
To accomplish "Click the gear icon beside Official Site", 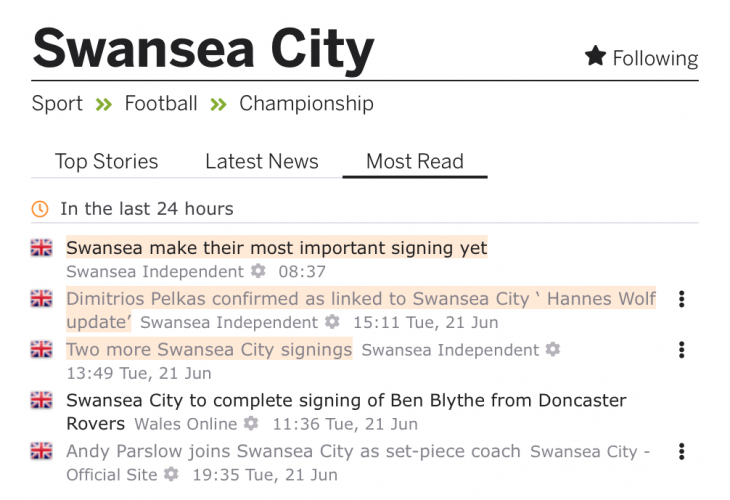I will 172,474.
